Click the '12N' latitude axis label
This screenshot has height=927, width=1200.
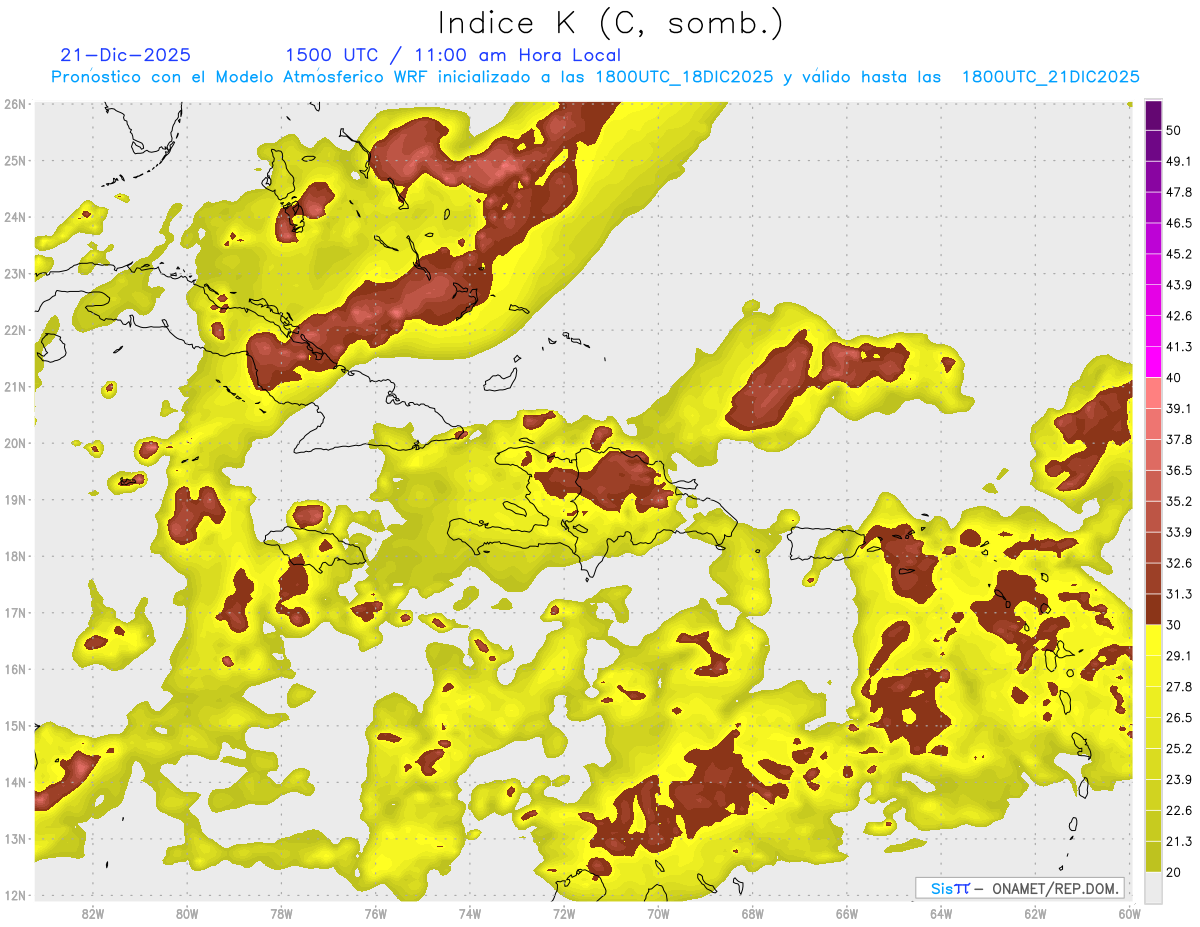tap(15, 895)
